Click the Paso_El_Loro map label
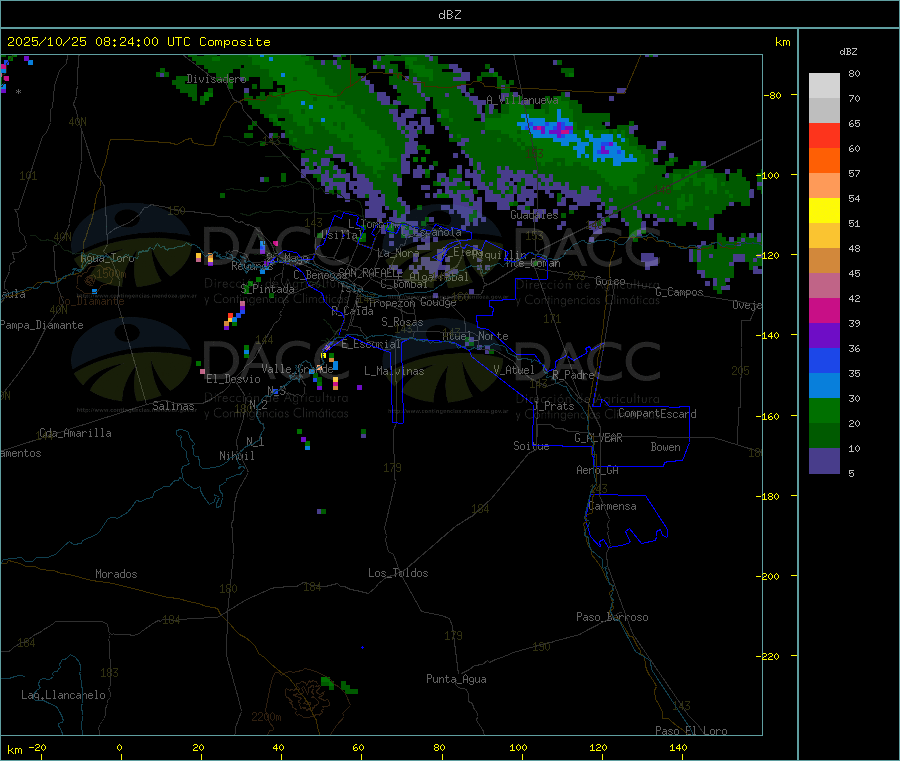The height and width of the screenshot is (761, 900). click(x=691, y=731)
